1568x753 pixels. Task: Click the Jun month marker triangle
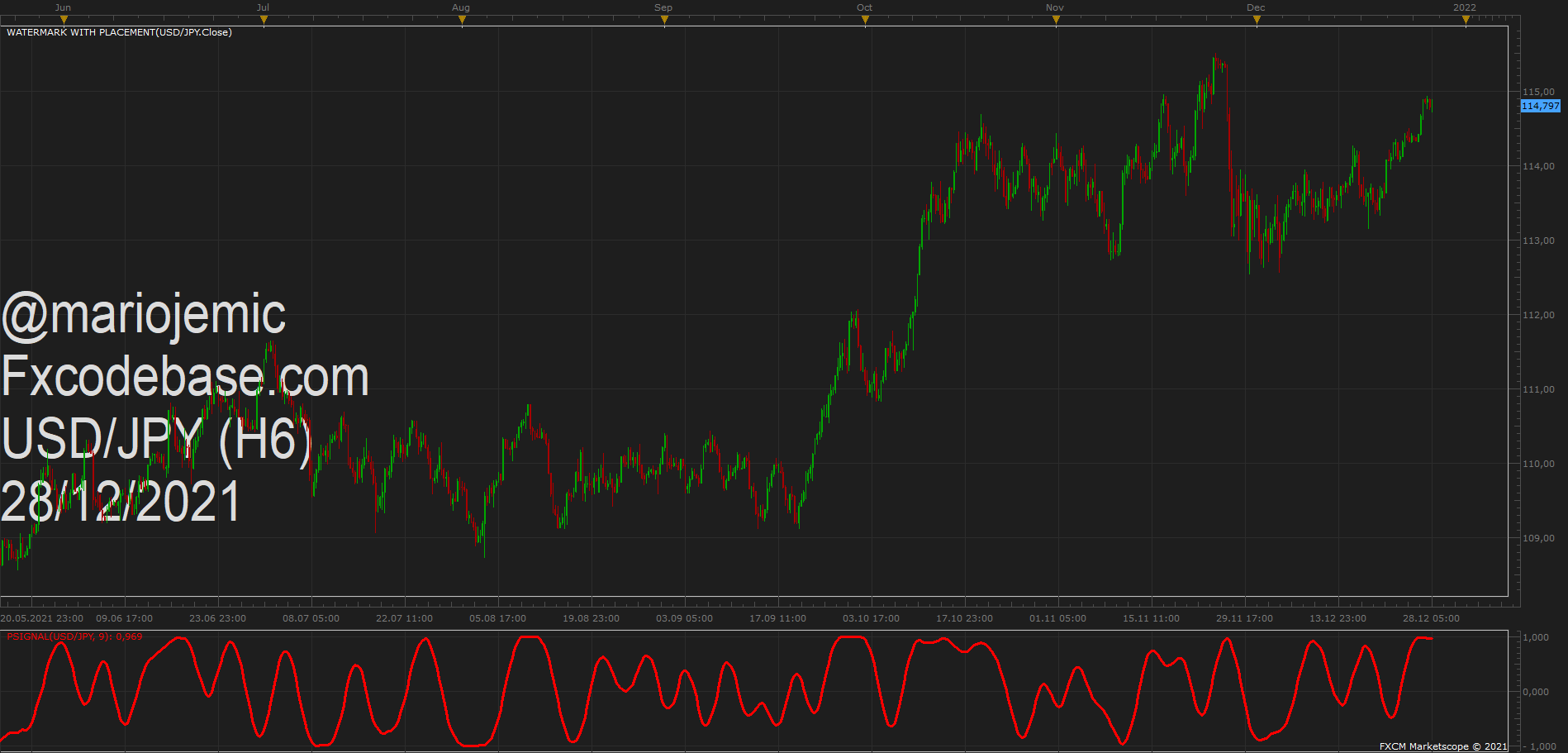64,20
